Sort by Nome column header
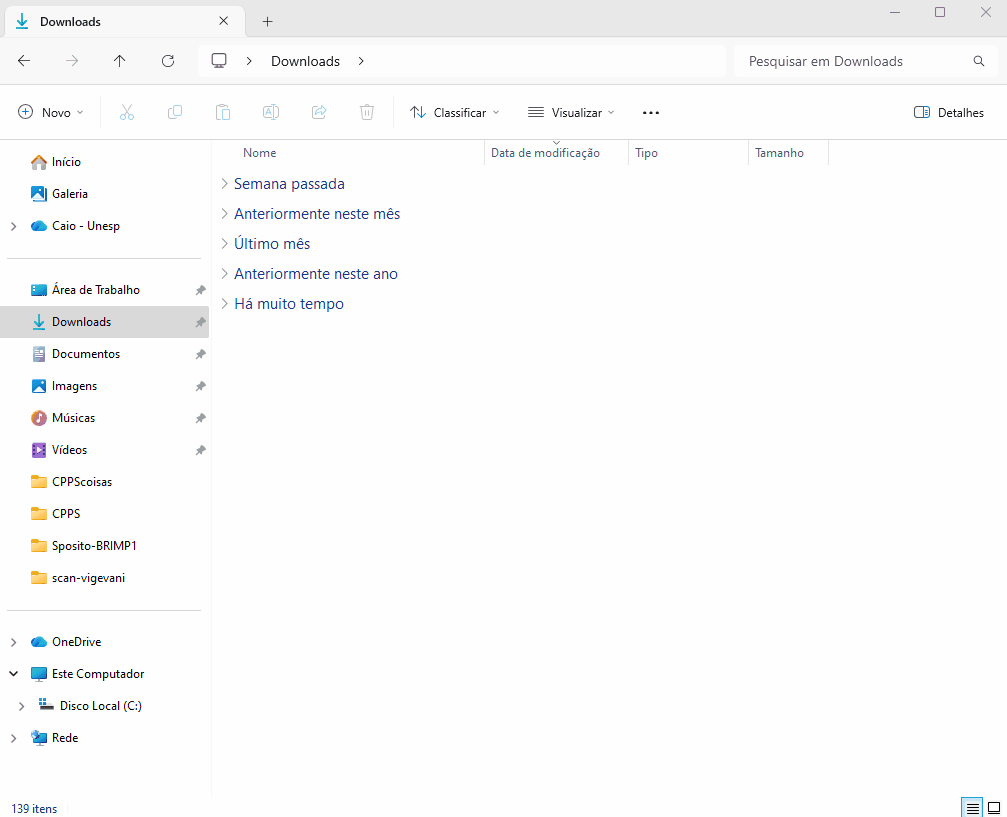Image resolution: width=1007 pixels, height=817 pixels. pyautogui.click(x=259, y=153)
